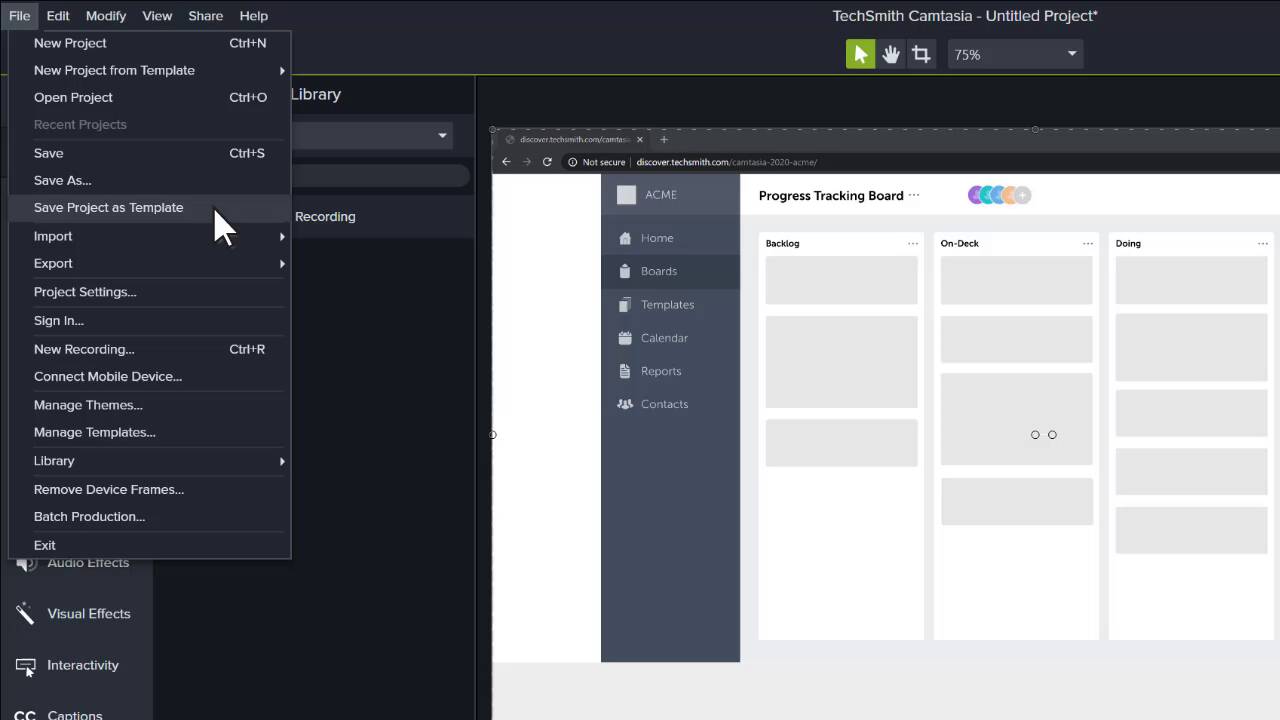1280x720 pixels.
Task: Select first card in Doing column
Action: click(1191, 280)
